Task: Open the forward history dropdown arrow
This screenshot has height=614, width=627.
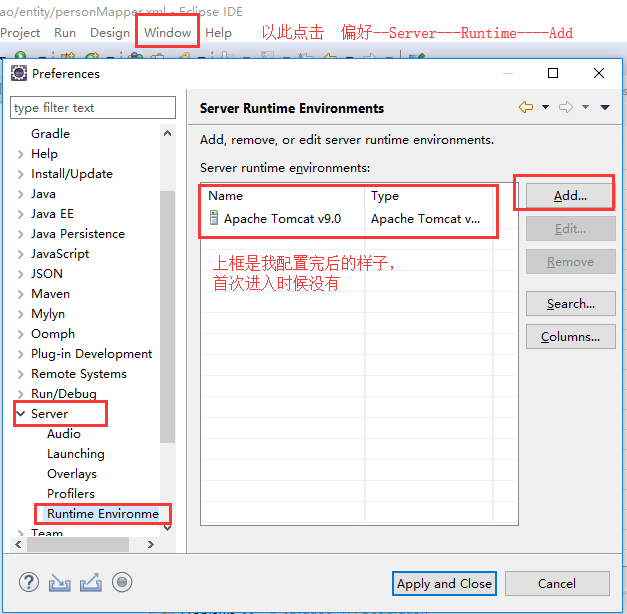Action: [585, 107]
